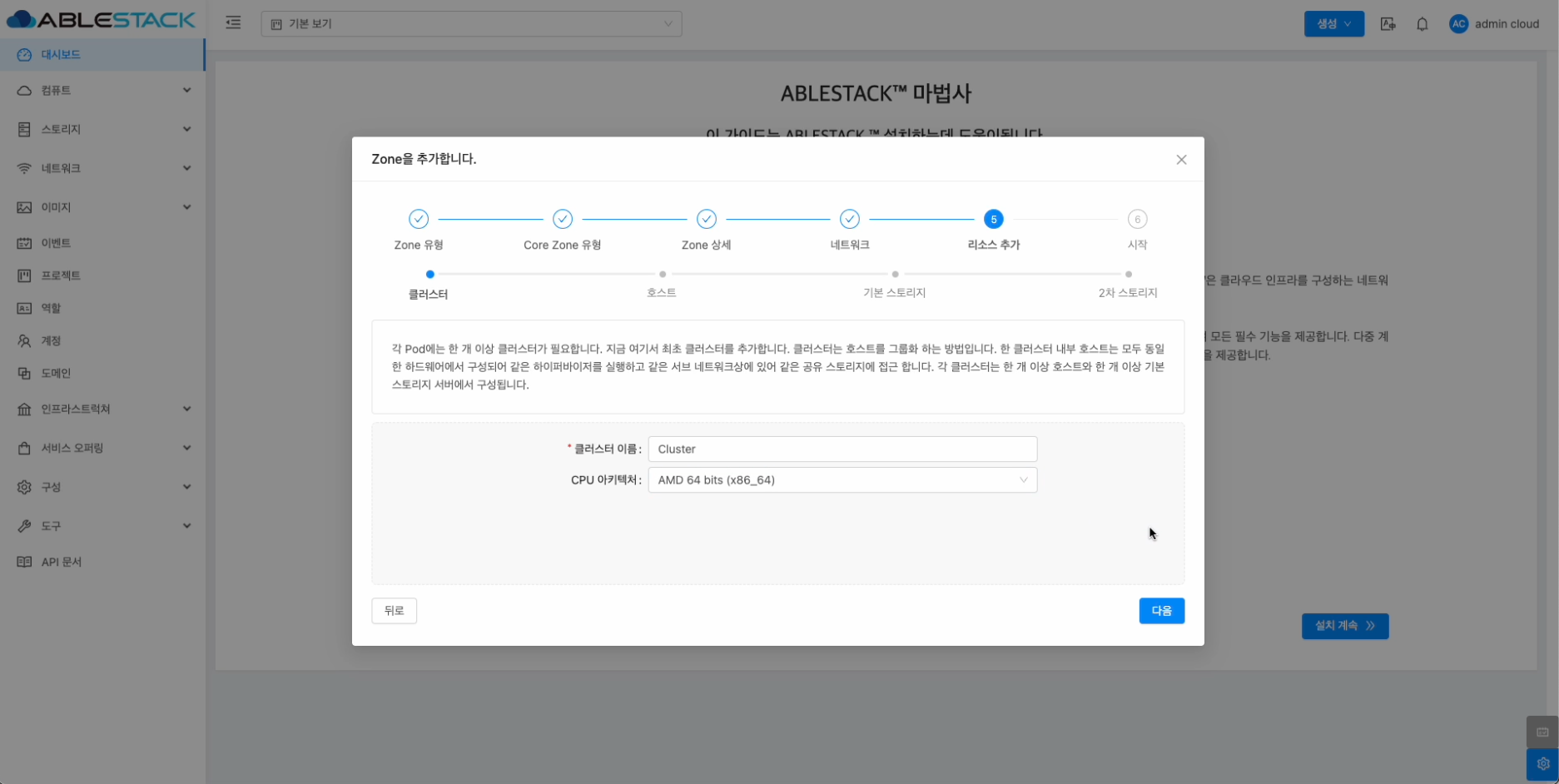Select step 5 리소스 추가

click(x=994, y=229)
